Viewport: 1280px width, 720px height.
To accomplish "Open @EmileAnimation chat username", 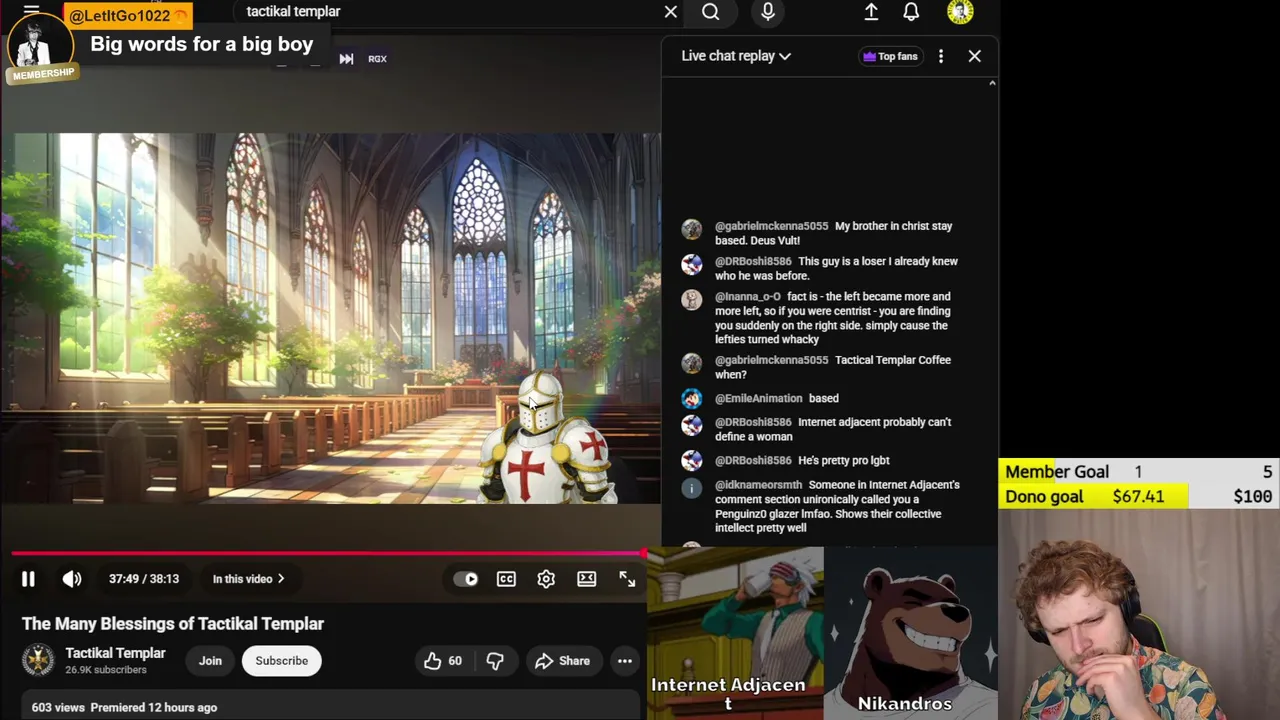I will point(758,398).
